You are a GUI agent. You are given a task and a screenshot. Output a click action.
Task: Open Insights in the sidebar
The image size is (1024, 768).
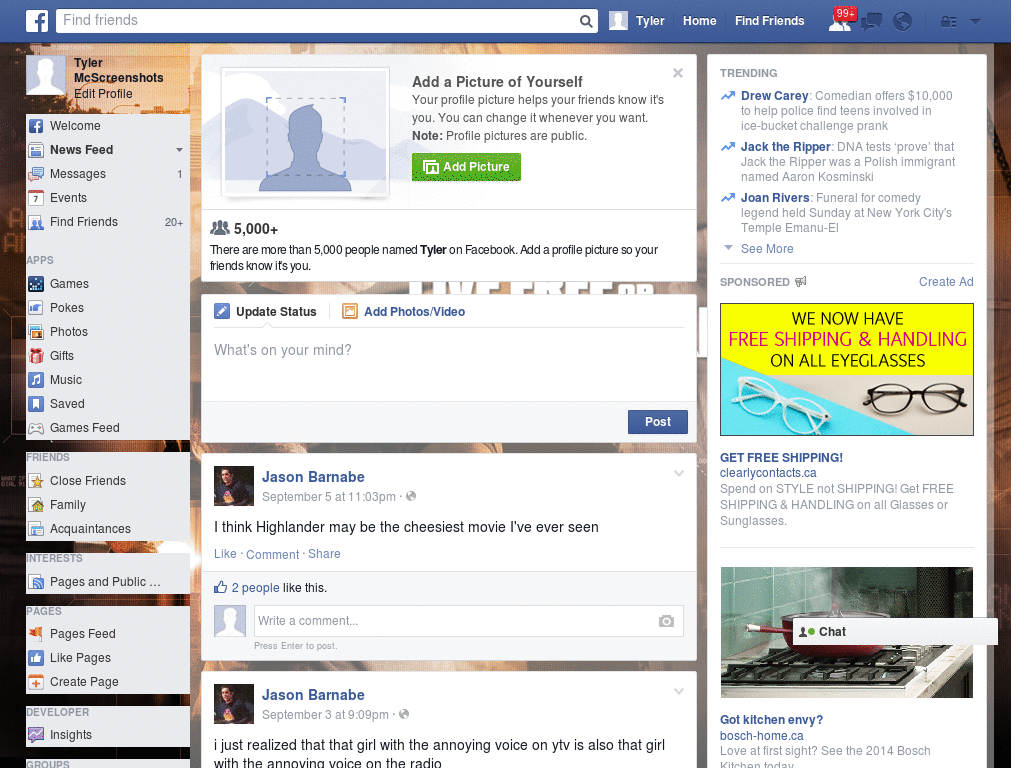click(108, 735)
